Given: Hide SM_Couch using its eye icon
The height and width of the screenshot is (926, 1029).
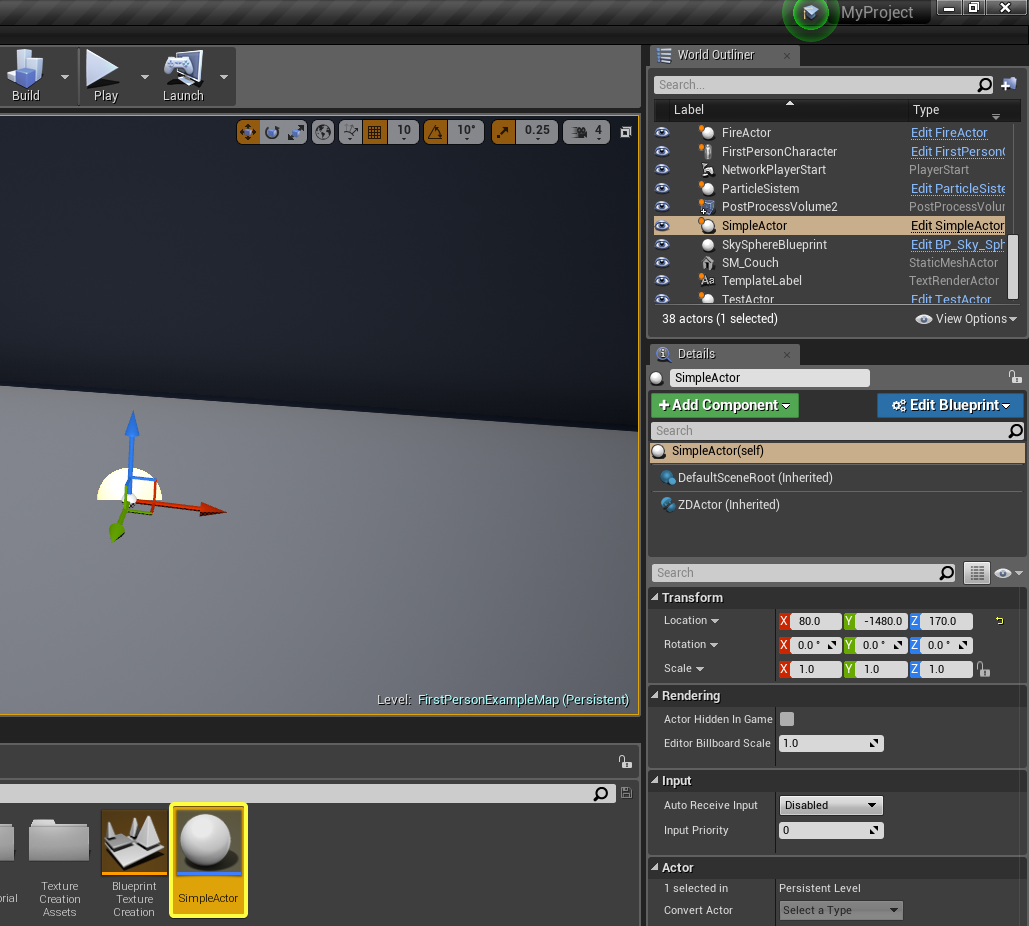Looking at the screenshot, I should pos(662,263).
